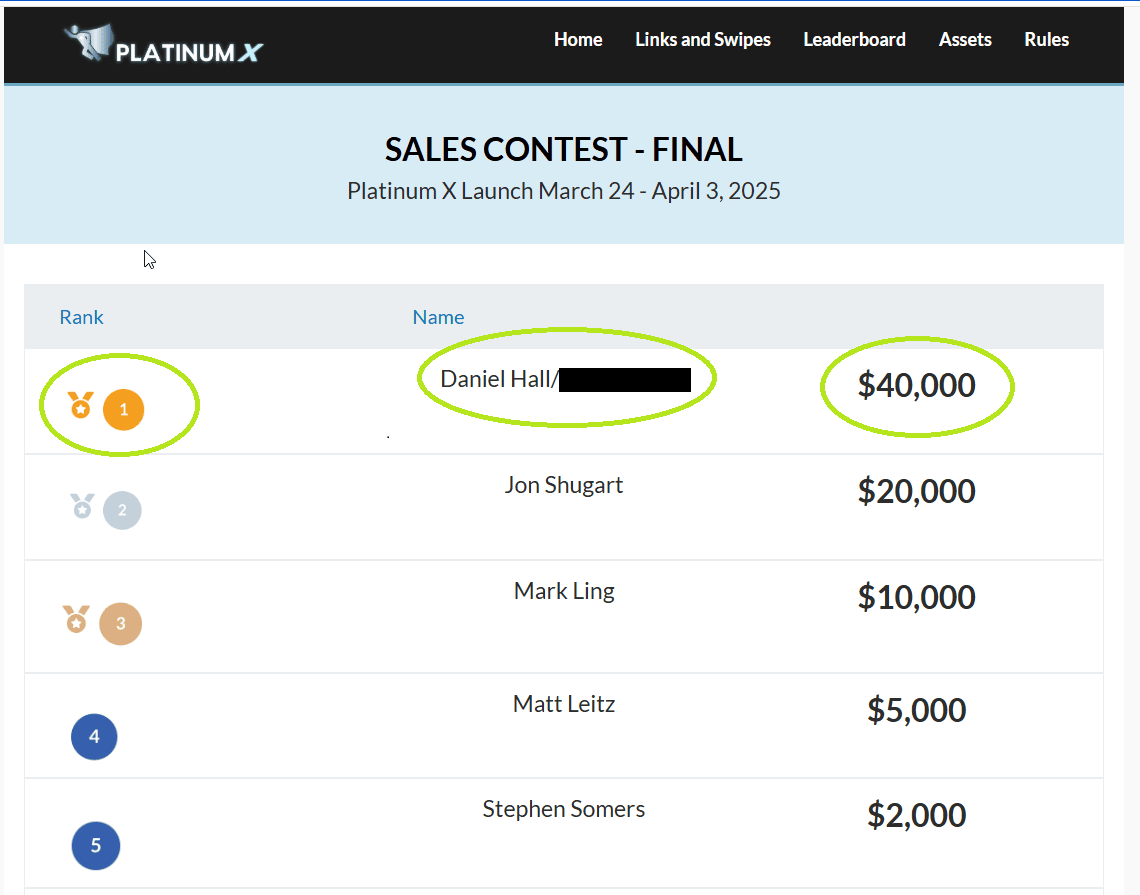Go to Links and Swipes page

703,40
